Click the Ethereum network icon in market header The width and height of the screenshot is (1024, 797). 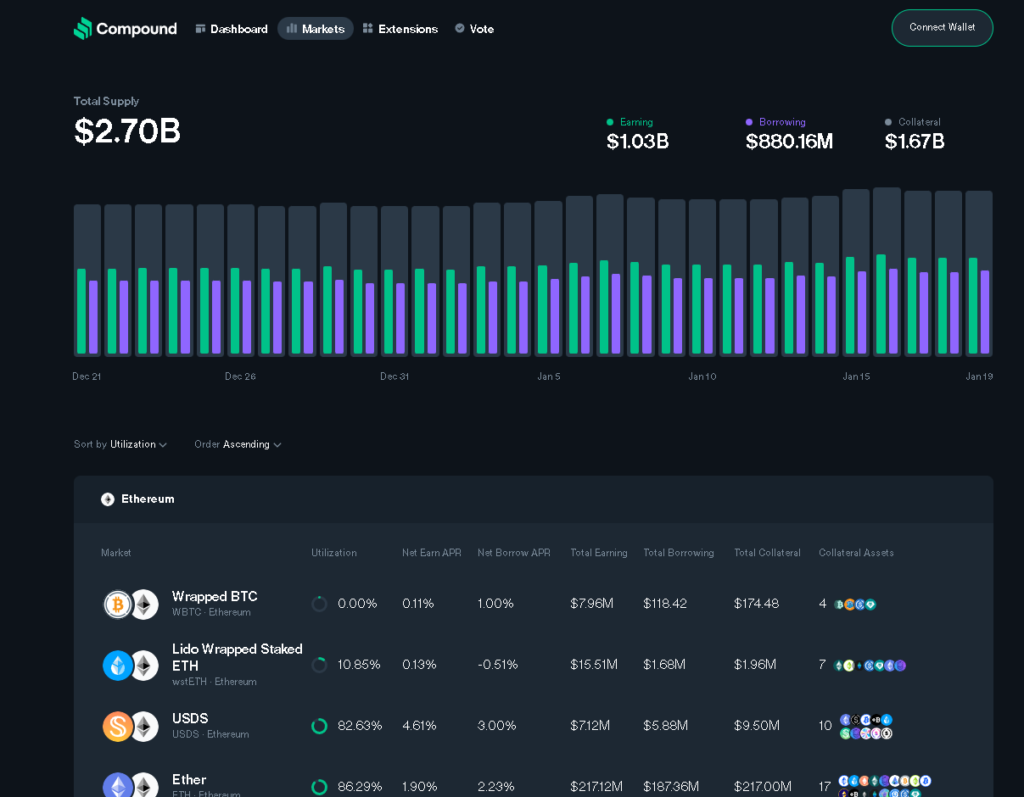pyautogui.click(x=107, y=499)
